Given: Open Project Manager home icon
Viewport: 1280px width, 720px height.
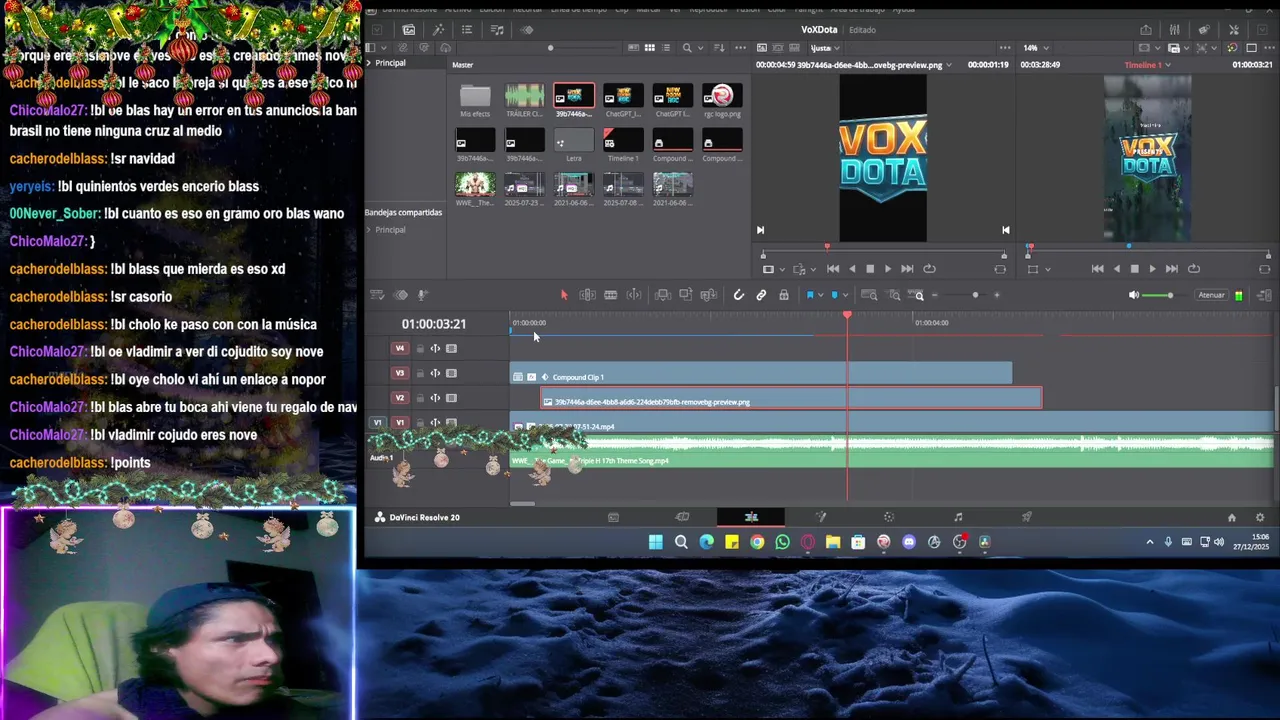Looking at the screenshot, I should point(1232,517).
